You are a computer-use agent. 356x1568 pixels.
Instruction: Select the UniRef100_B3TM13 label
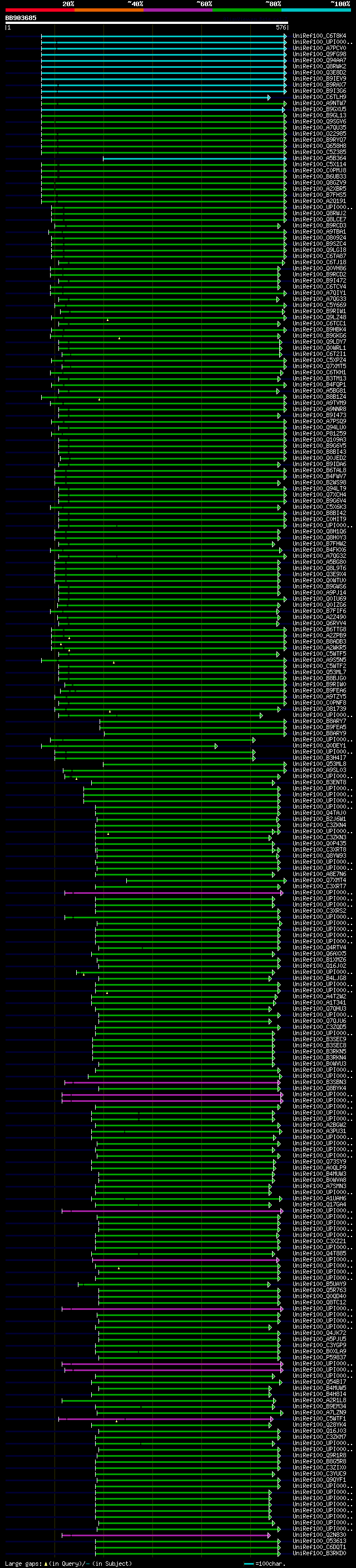click(x=319, y=379)
